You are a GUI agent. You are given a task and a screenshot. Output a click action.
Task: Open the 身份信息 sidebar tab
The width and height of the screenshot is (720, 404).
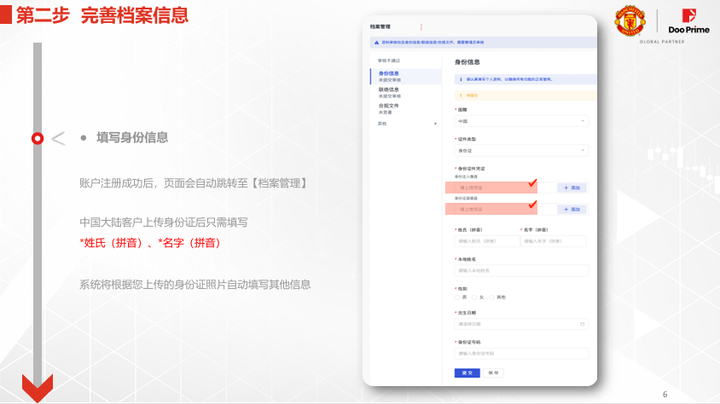click(406, 76)
